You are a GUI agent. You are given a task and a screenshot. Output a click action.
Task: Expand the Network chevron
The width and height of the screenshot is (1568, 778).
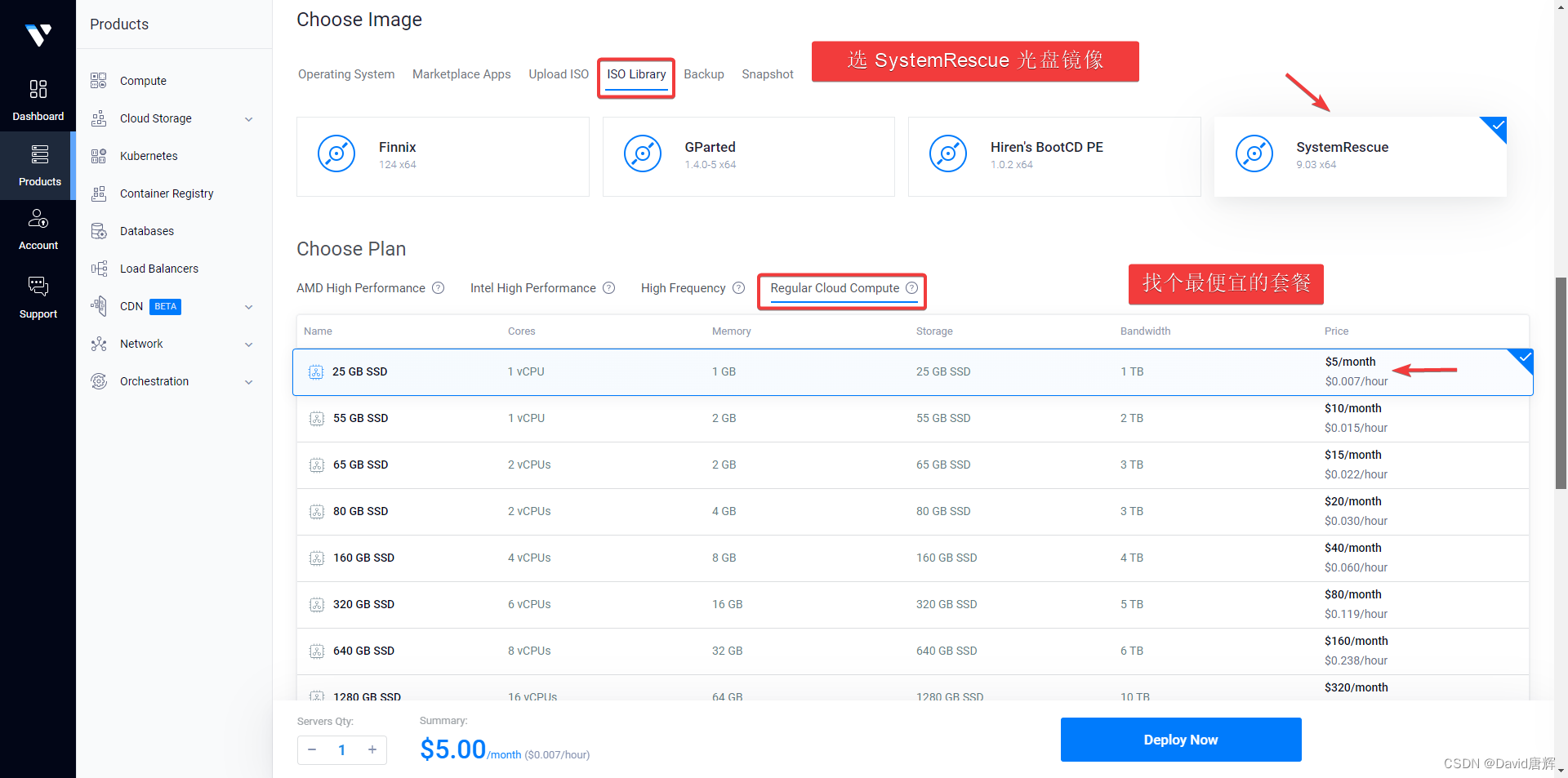point(249,345)
